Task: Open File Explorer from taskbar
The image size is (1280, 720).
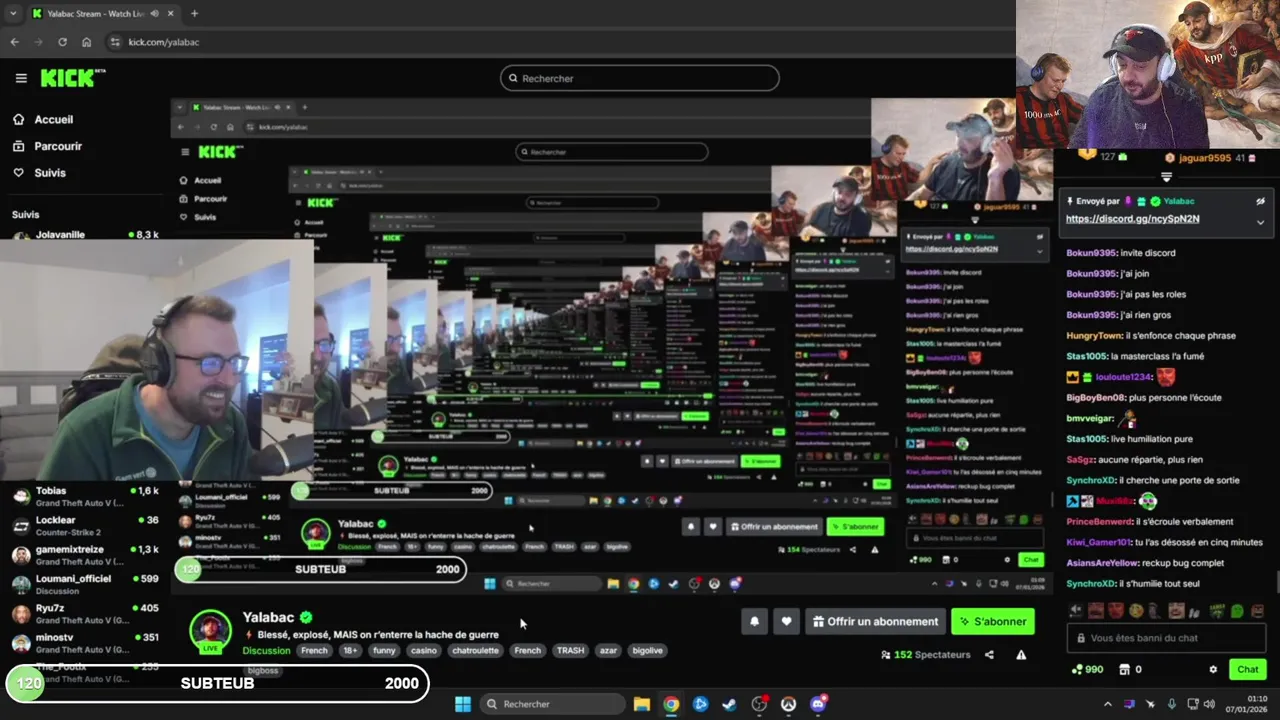Action: [x=642, y=704]
